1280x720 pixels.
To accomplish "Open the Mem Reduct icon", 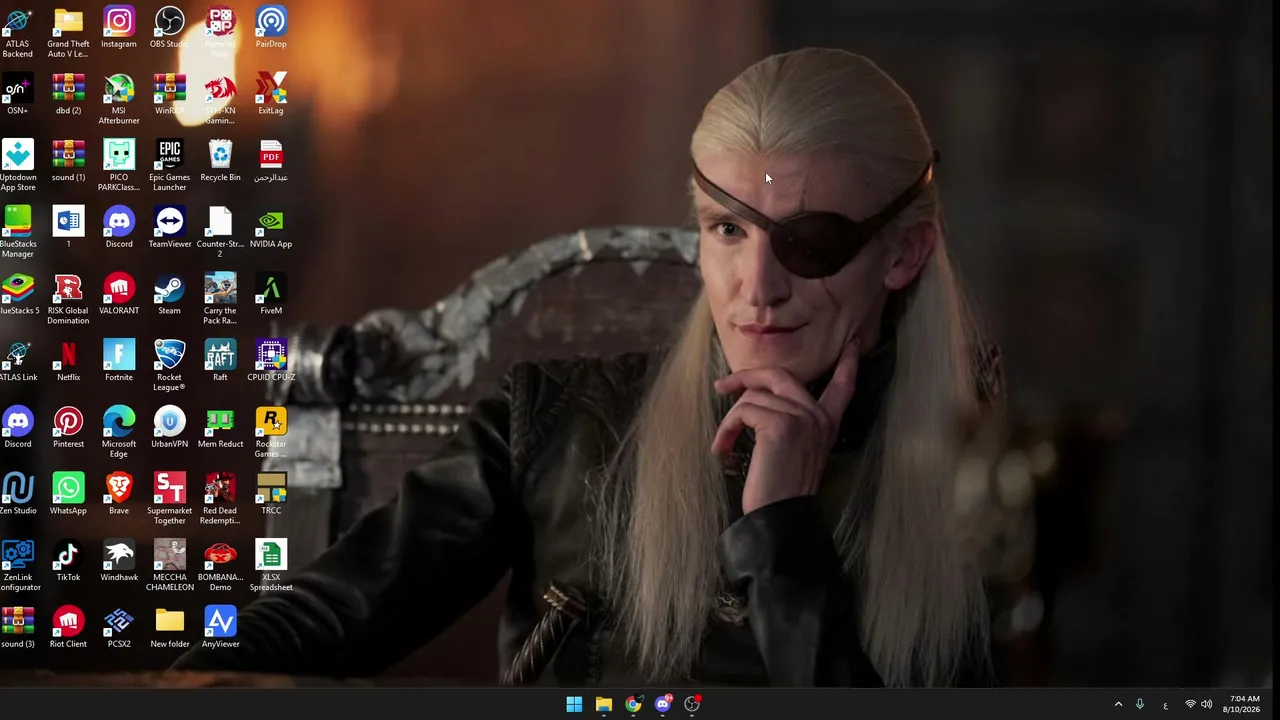I will tap(220, 428).
